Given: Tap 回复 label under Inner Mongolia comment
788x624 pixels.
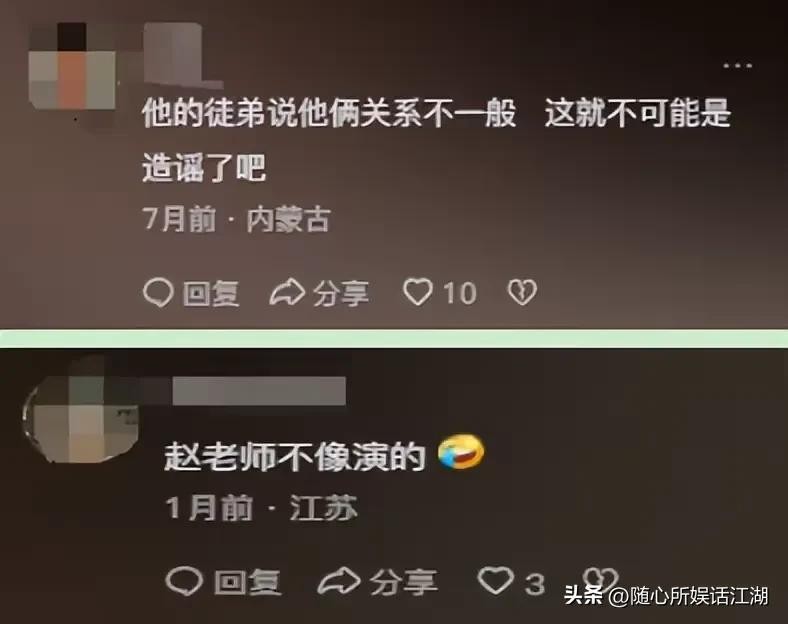Looking at the screenshot, I should (211, 294).
